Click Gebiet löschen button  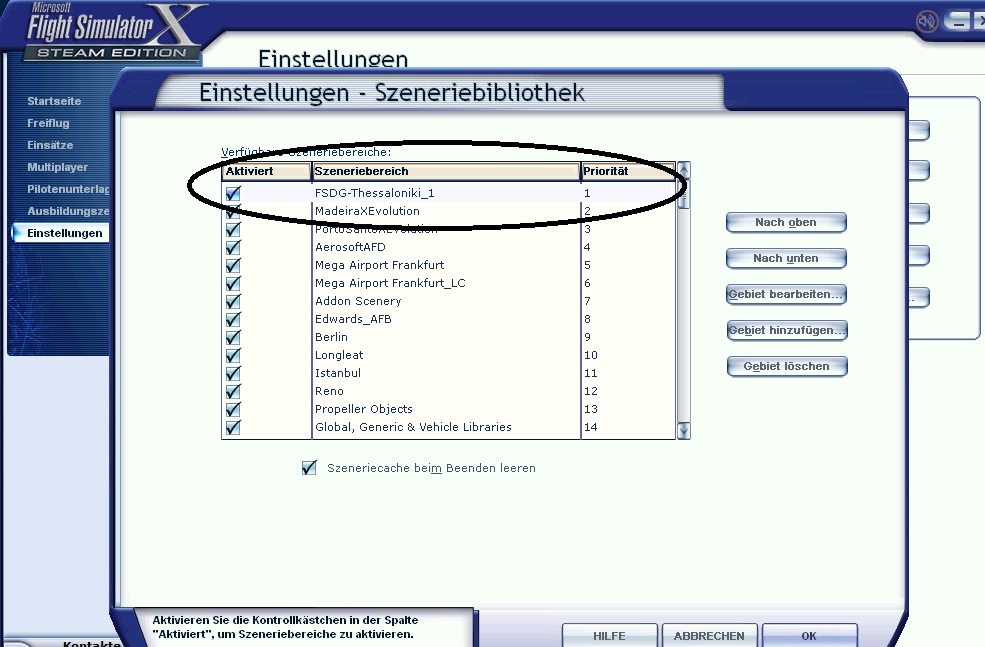click(x=786, y=366)
